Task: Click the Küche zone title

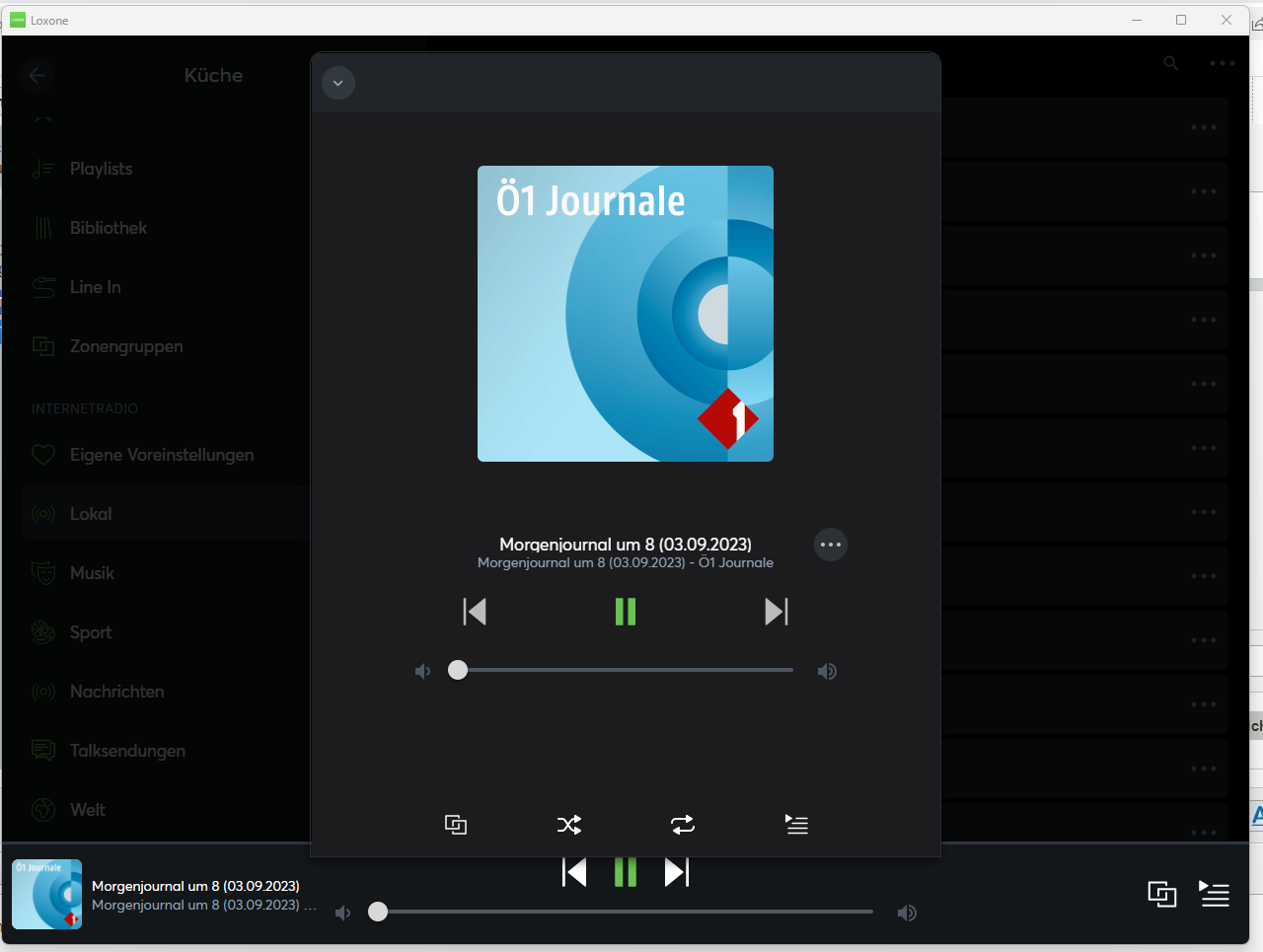Action: click(213, 76)
